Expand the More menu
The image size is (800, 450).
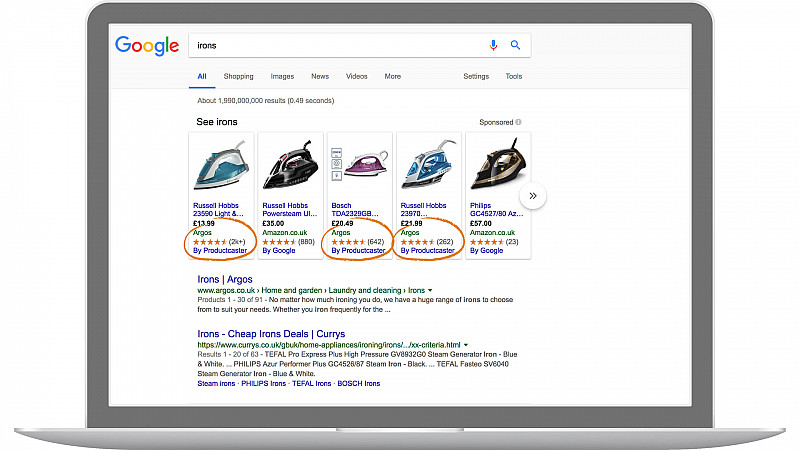392,77
